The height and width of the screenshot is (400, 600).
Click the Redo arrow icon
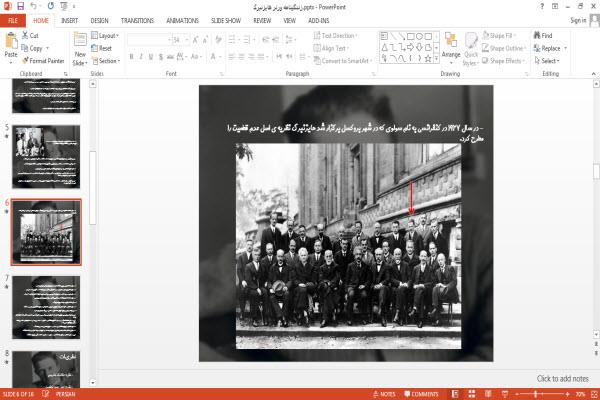(51, 6)
